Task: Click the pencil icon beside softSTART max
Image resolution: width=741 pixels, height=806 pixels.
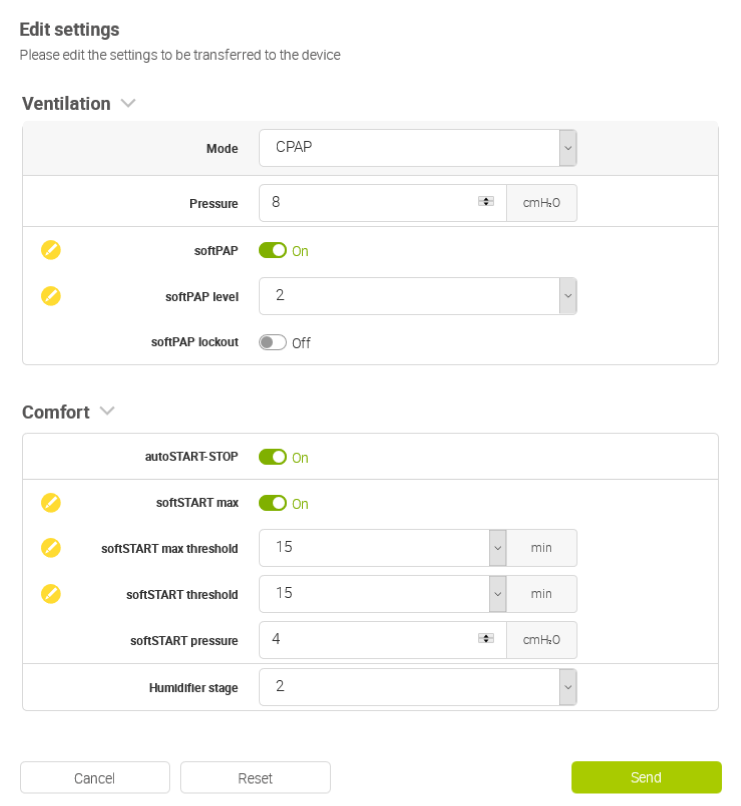Action: pyautogui.click(x=51, y=503)
